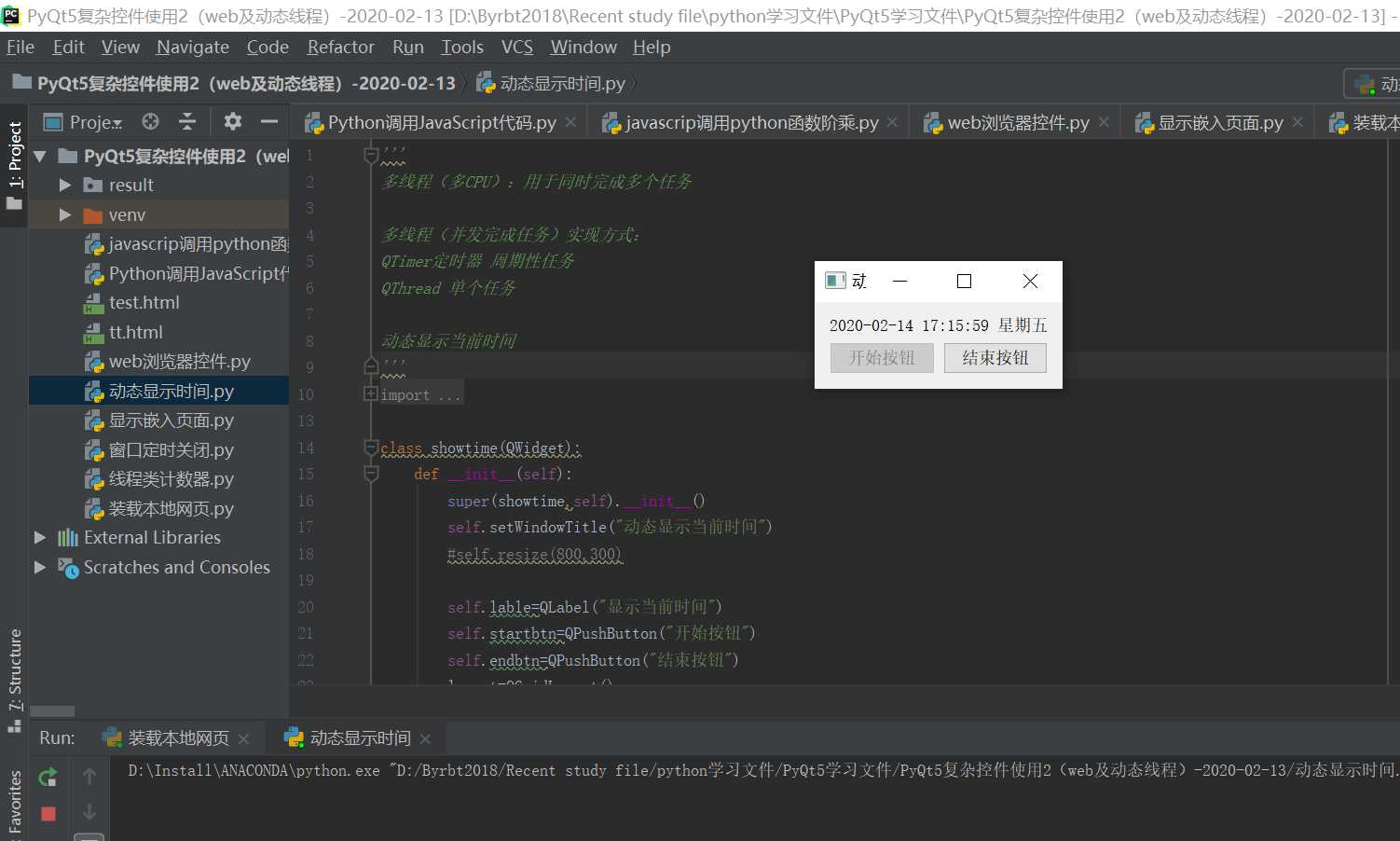Close the 装载本地网页 run tab

click(243, 738)
